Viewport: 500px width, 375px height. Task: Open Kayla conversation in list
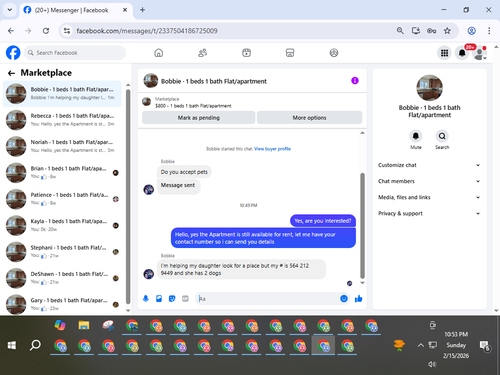click(62, 225)
